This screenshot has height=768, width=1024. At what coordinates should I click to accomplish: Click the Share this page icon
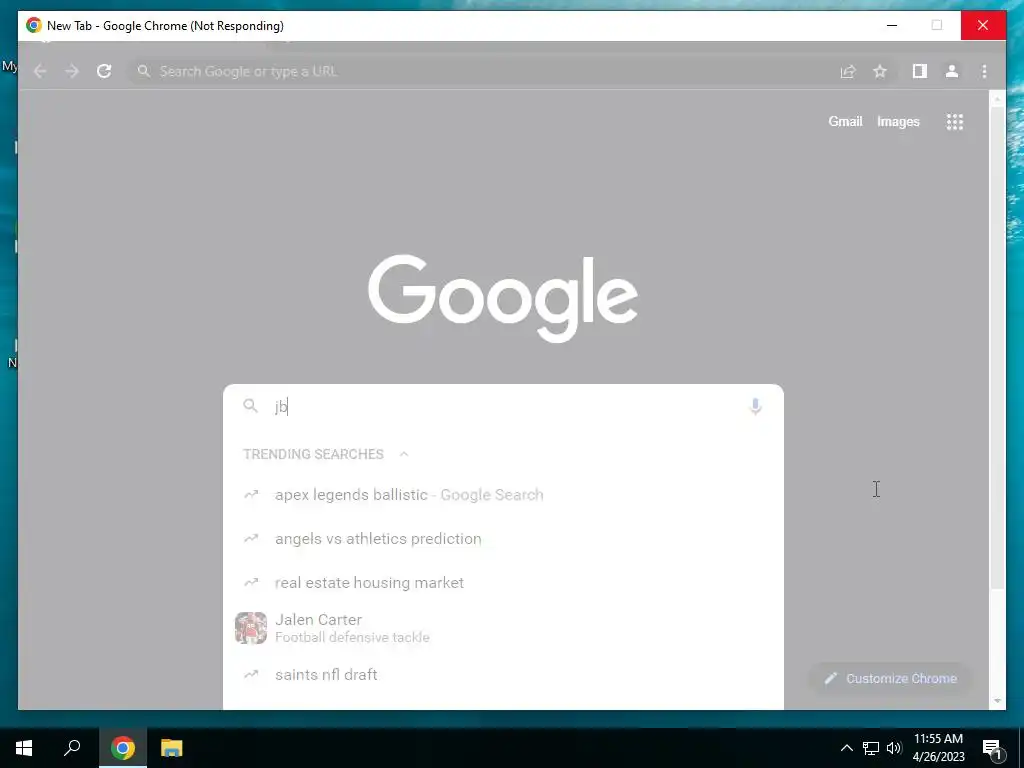[x=848, y=71]
